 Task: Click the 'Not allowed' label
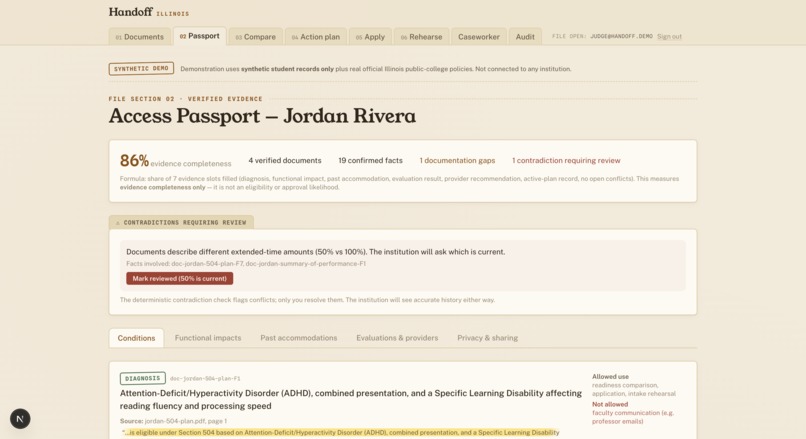click(x=610, y=404)
